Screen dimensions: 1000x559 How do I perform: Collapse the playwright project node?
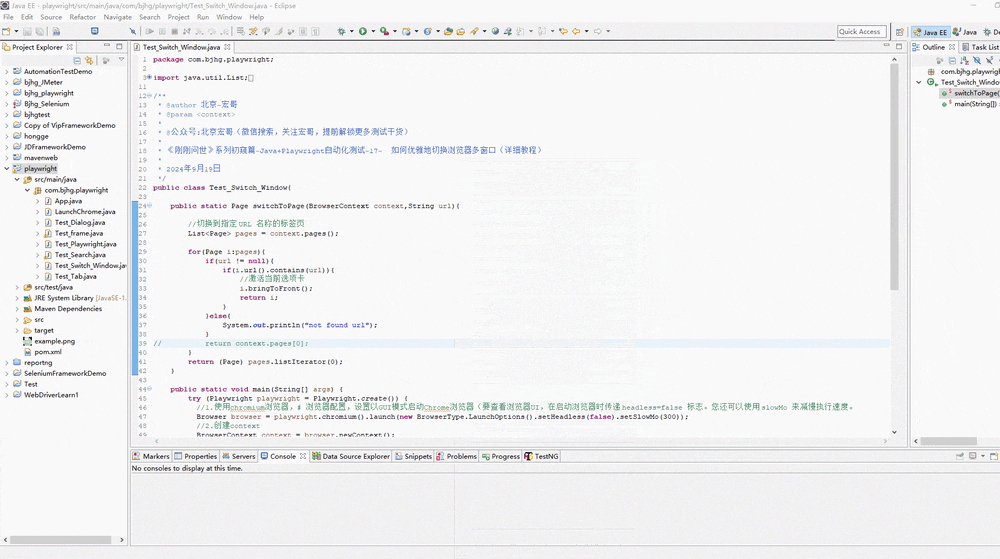7,169
